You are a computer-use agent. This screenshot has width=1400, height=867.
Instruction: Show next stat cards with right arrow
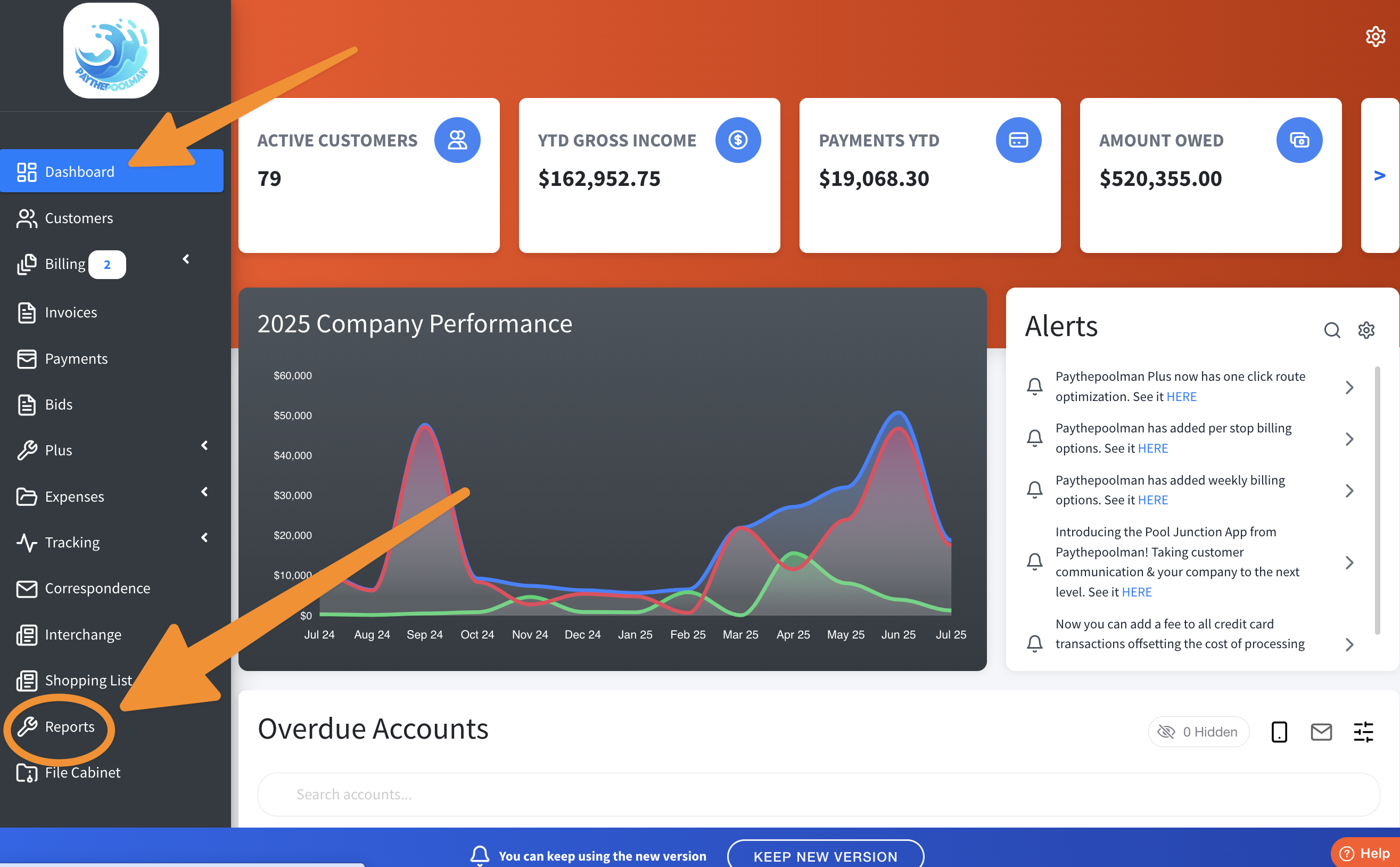click(x=1379, y=175)
